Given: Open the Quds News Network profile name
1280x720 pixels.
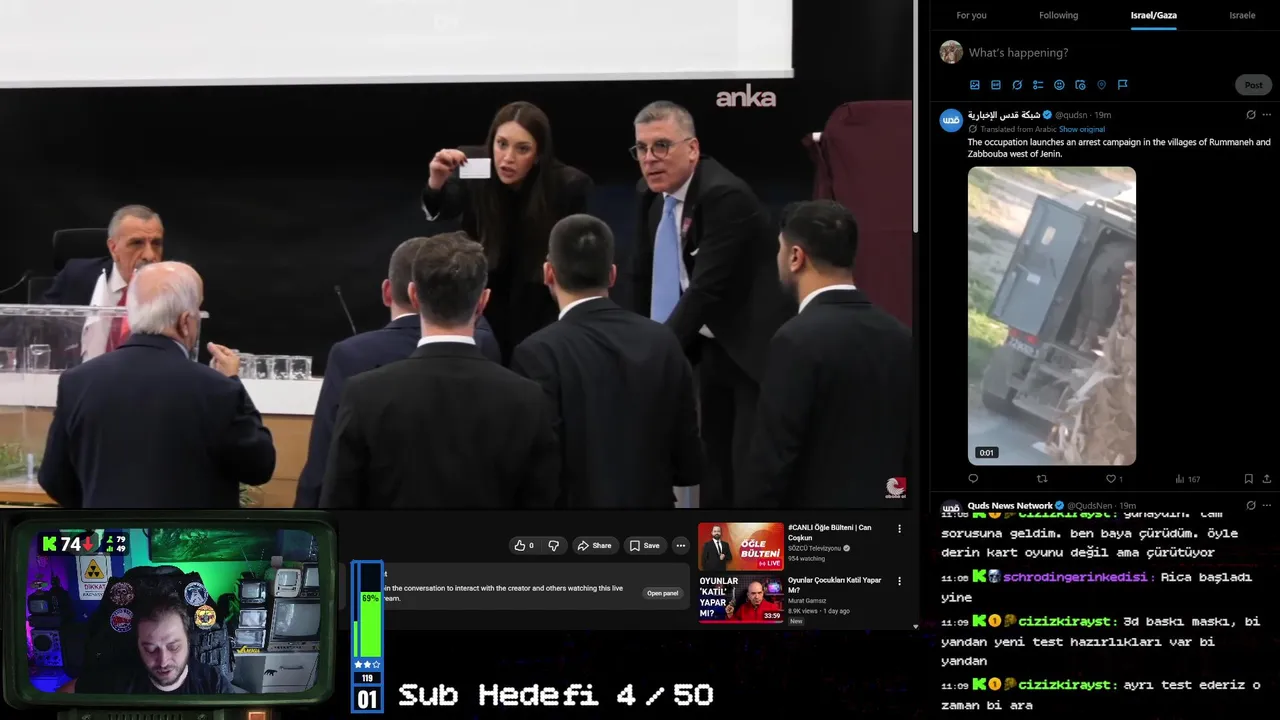Looking at the screenshot, I should pos(1010,506).
